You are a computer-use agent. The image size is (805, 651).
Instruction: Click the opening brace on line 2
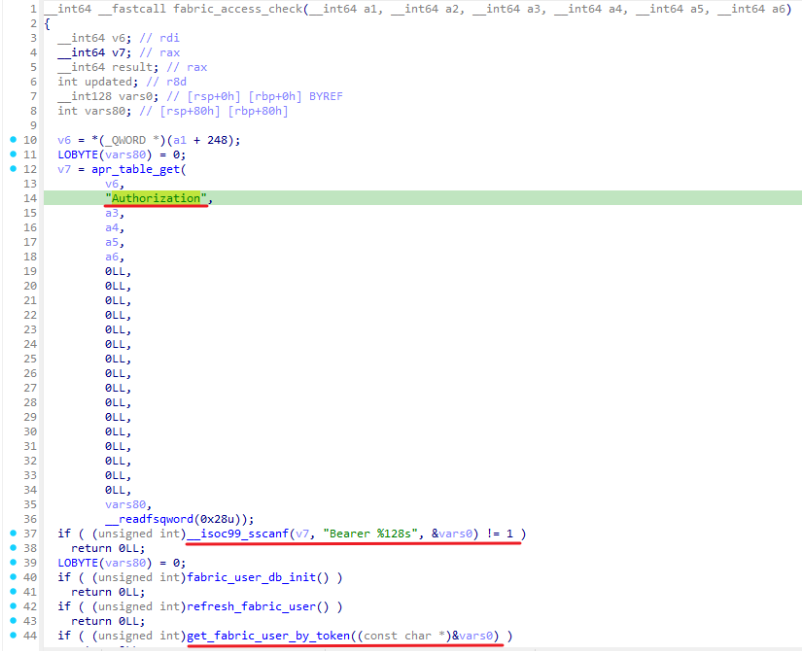[47, 24]
